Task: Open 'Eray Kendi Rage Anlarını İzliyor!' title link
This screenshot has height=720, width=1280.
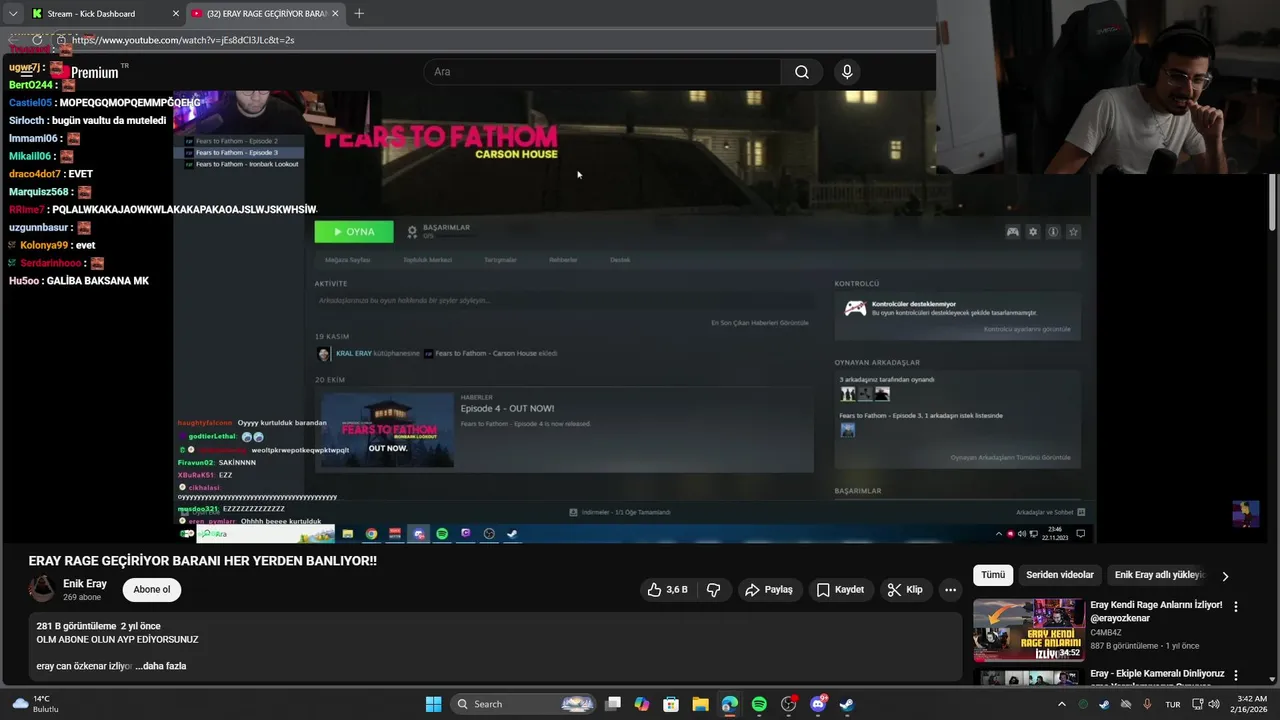Action: pyautogui.click(x=1156, y=611)
